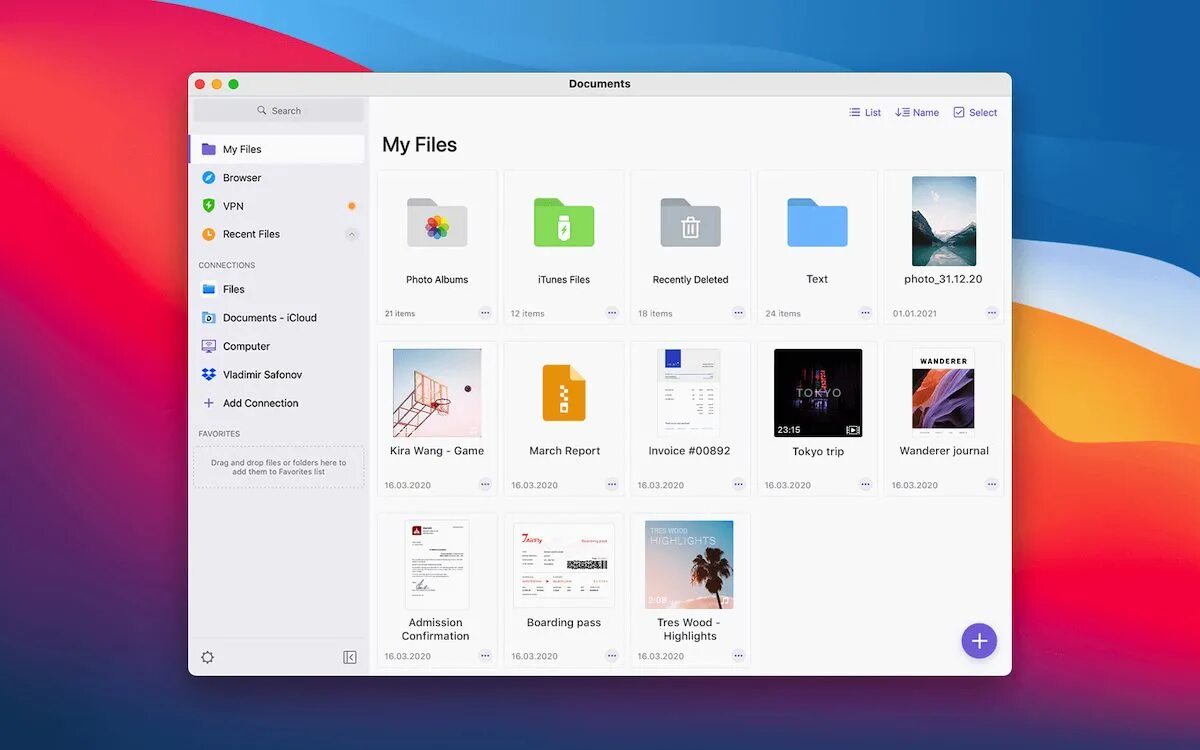Click the Browser compass icon
This screenshot has height=750, width=1200.
tap(208, 177)
